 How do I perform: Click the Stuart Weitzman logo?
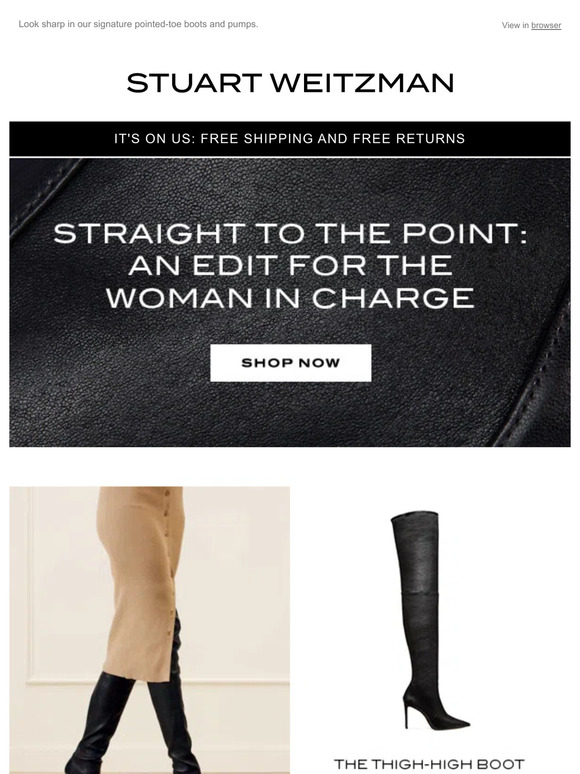tap(290, 83)
